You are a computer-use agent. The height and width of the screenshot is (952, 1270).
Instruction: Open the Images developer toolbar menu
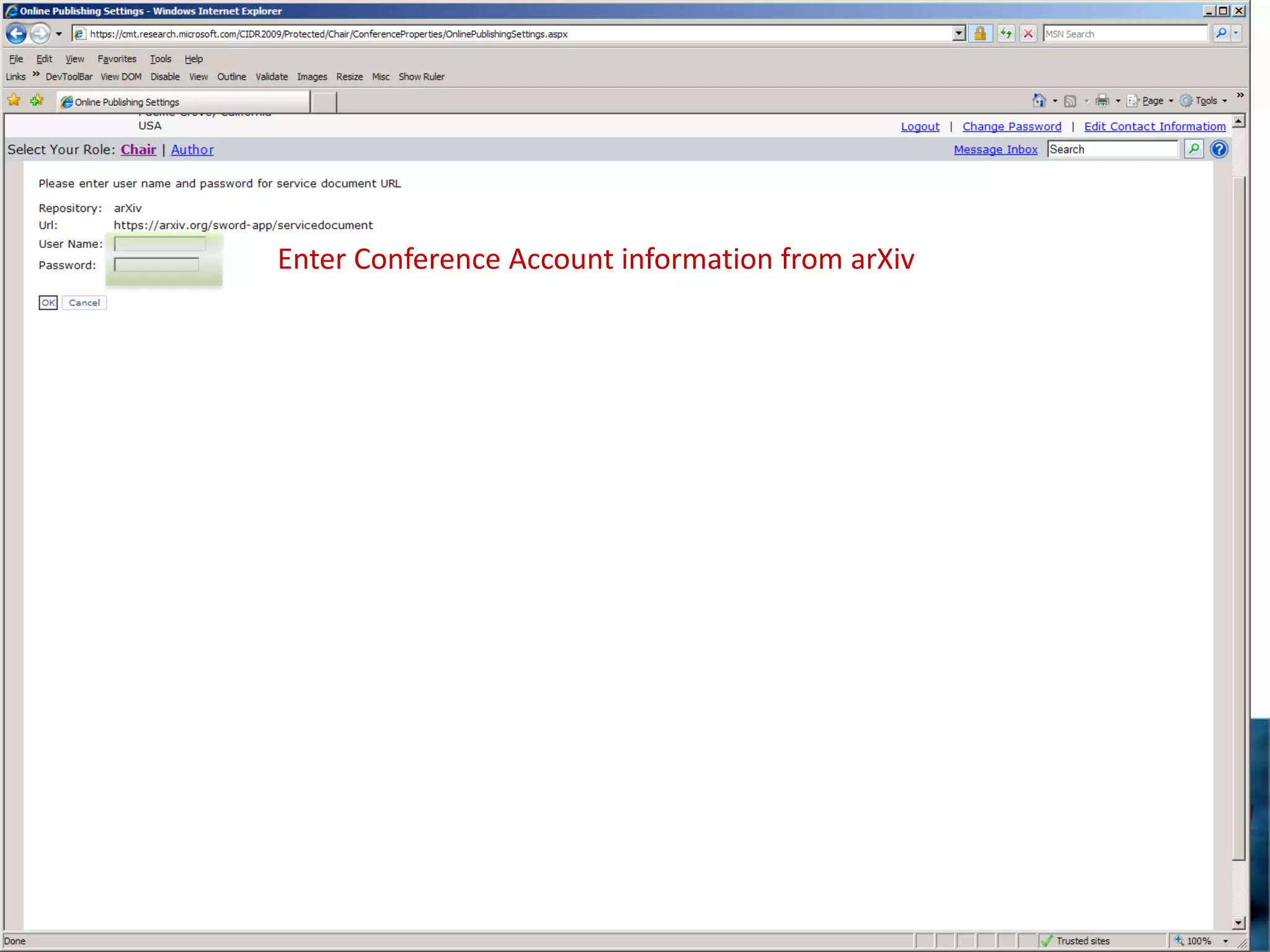pos(312,77)
